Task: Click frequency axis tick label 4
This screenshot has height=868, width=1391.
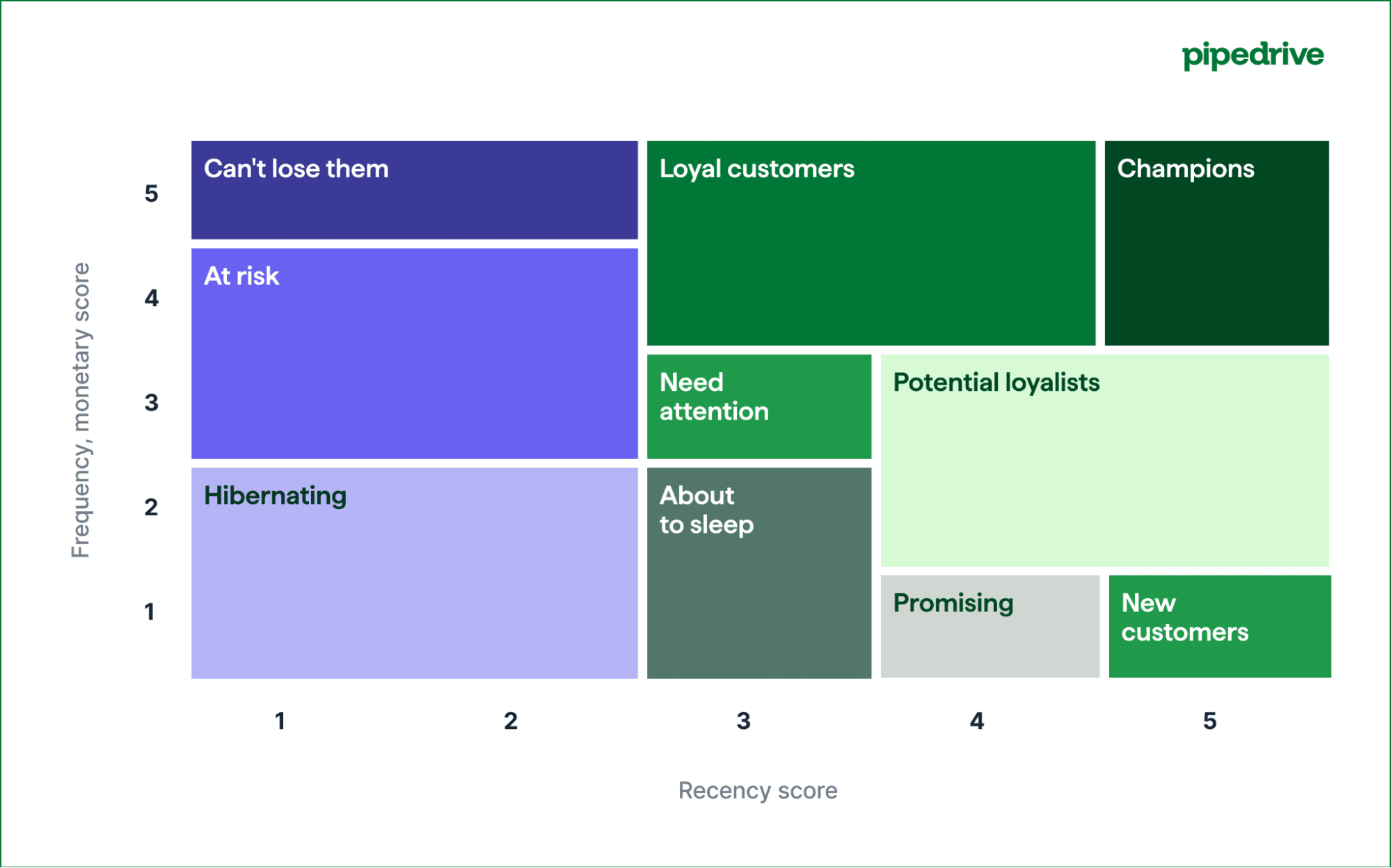Action: 151,298
